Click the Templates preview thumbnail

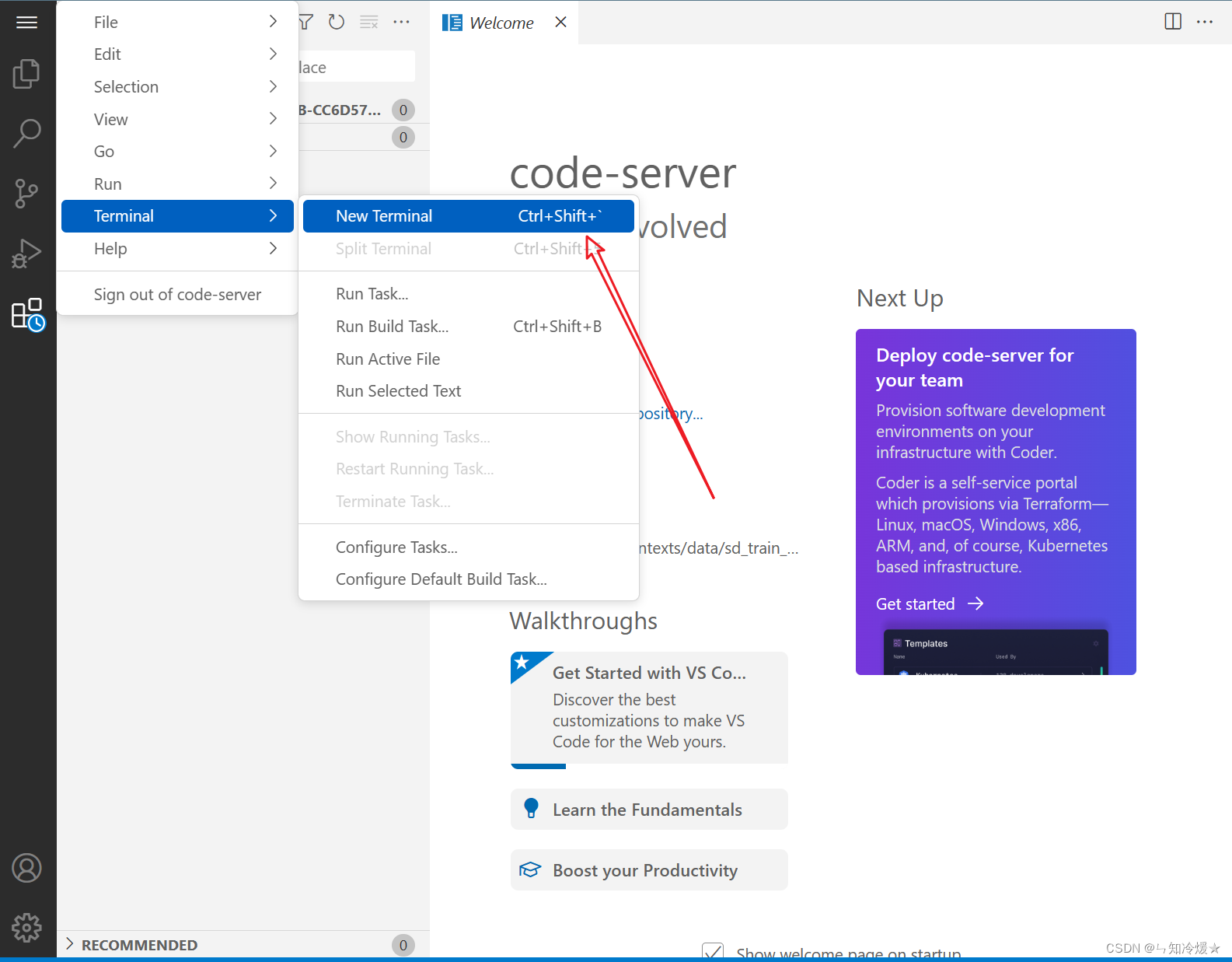coord(996,652)
